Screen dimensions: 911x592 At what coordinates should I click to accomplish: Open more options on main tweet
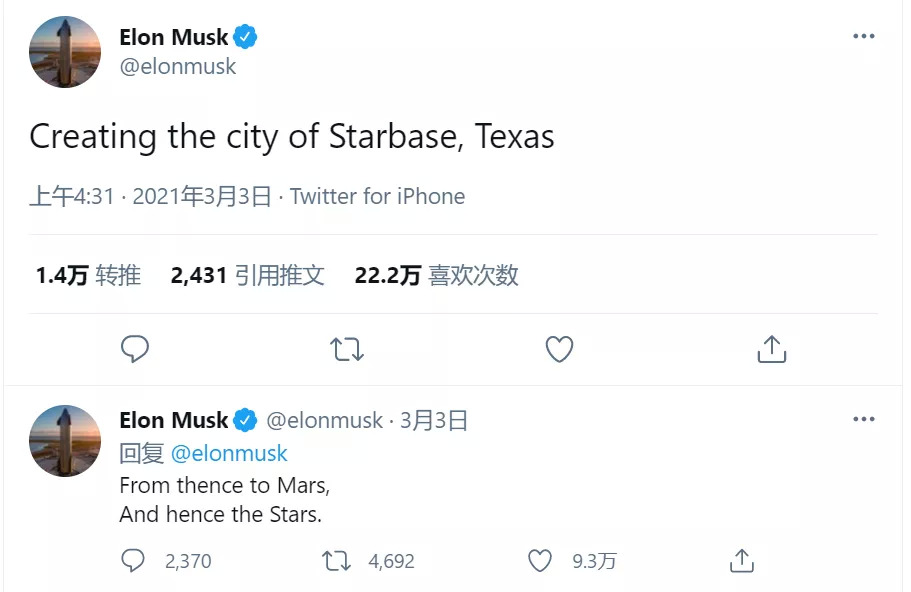coord(863,36)
